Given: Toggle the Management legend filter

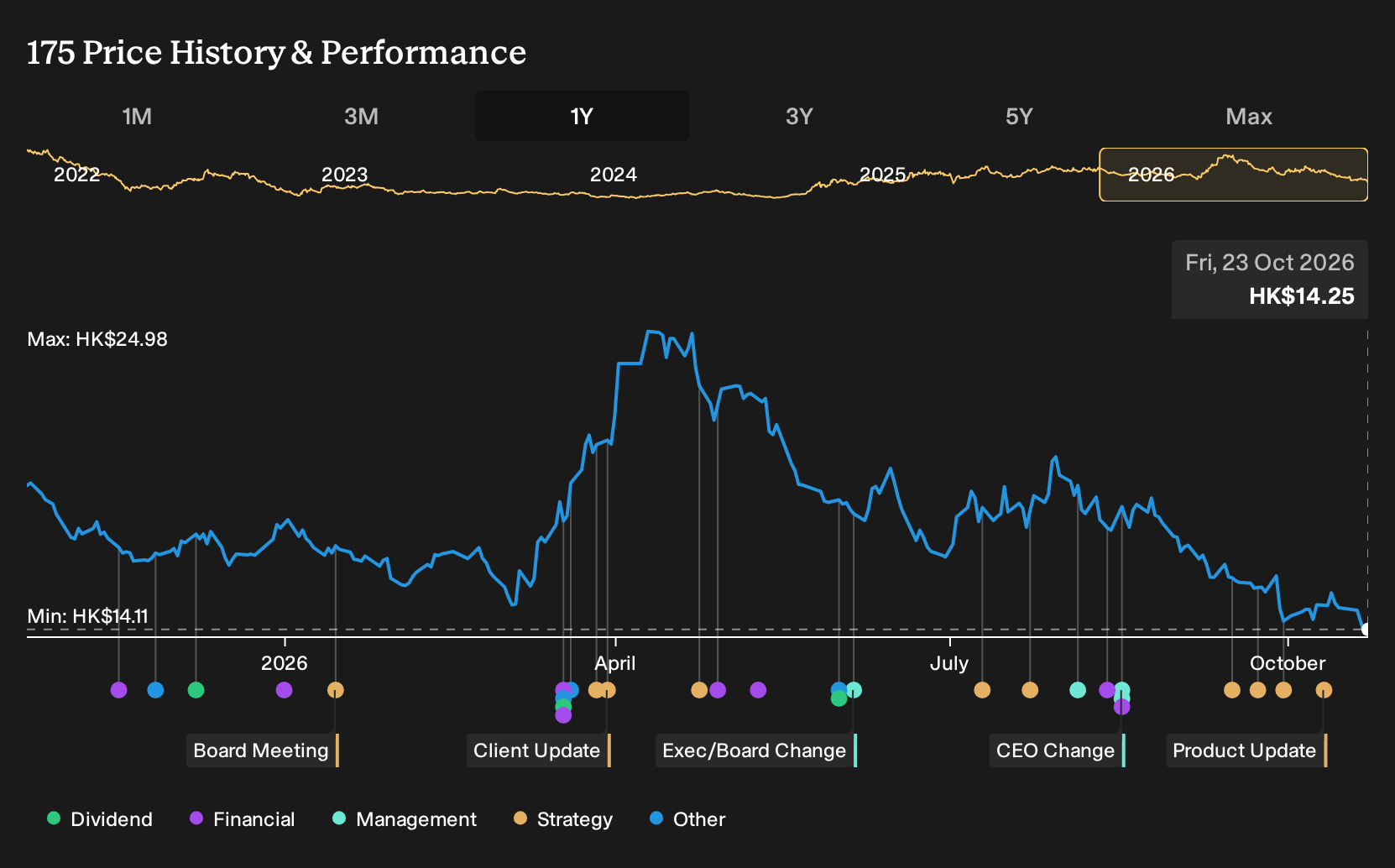Looking at the screenshot, I should [405, 819].
